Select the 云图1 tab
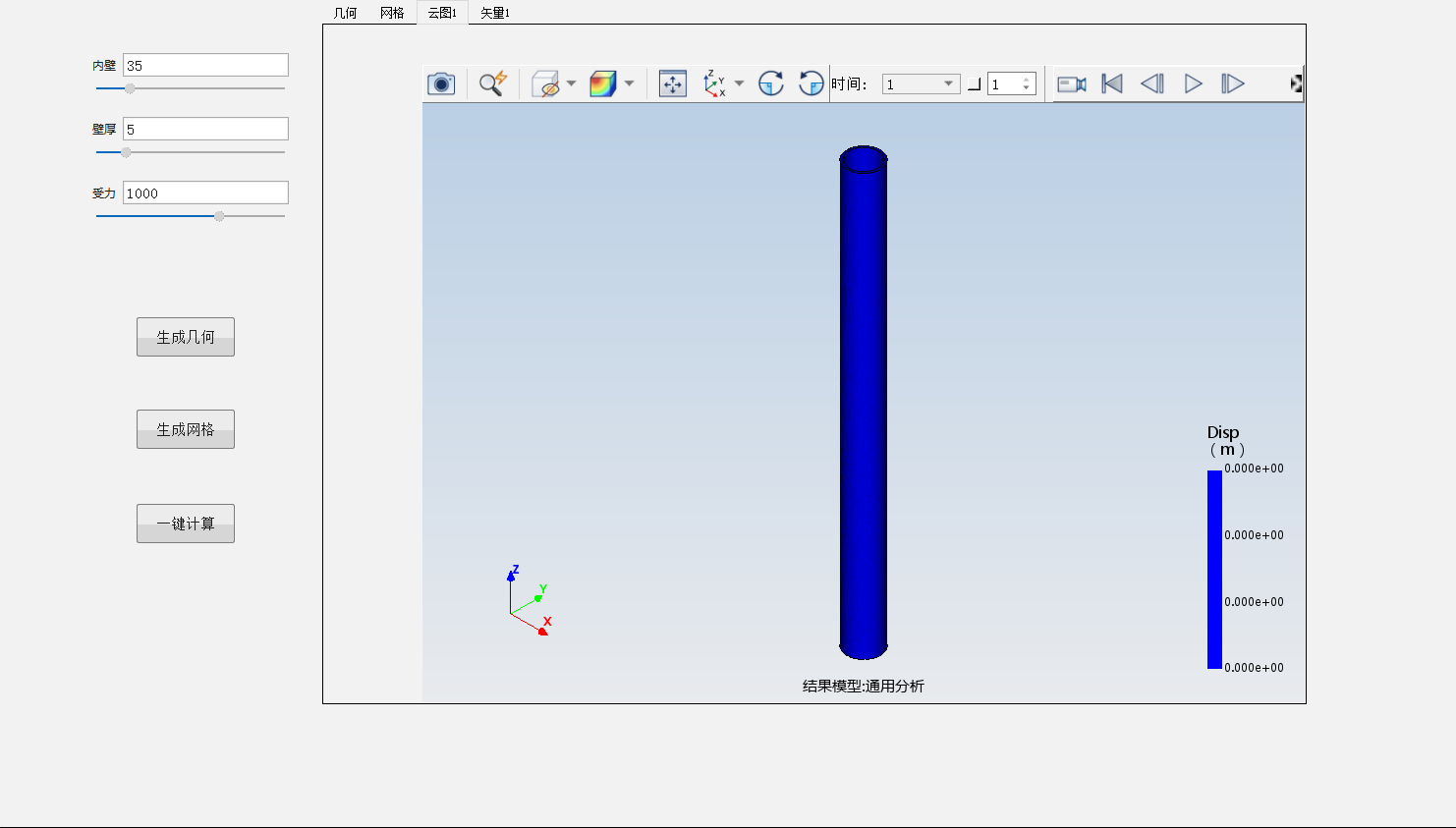Image resolution: width=1456 pixels, height=828 pixels. [442, 13]
